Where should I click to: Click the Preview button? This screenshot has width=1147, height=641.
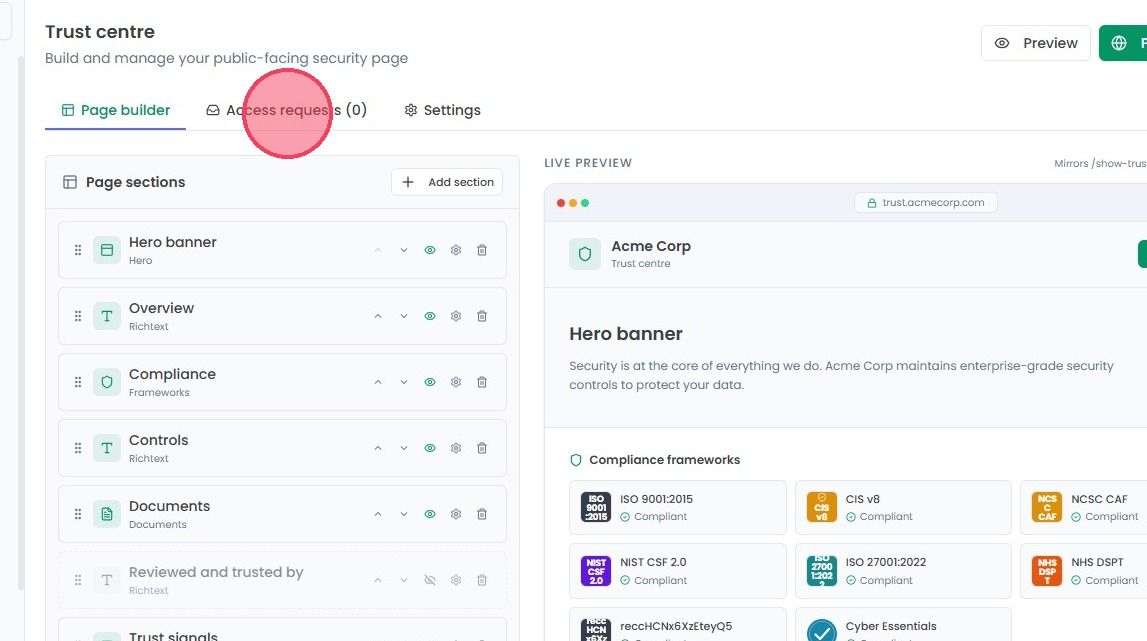point(1036,43)
